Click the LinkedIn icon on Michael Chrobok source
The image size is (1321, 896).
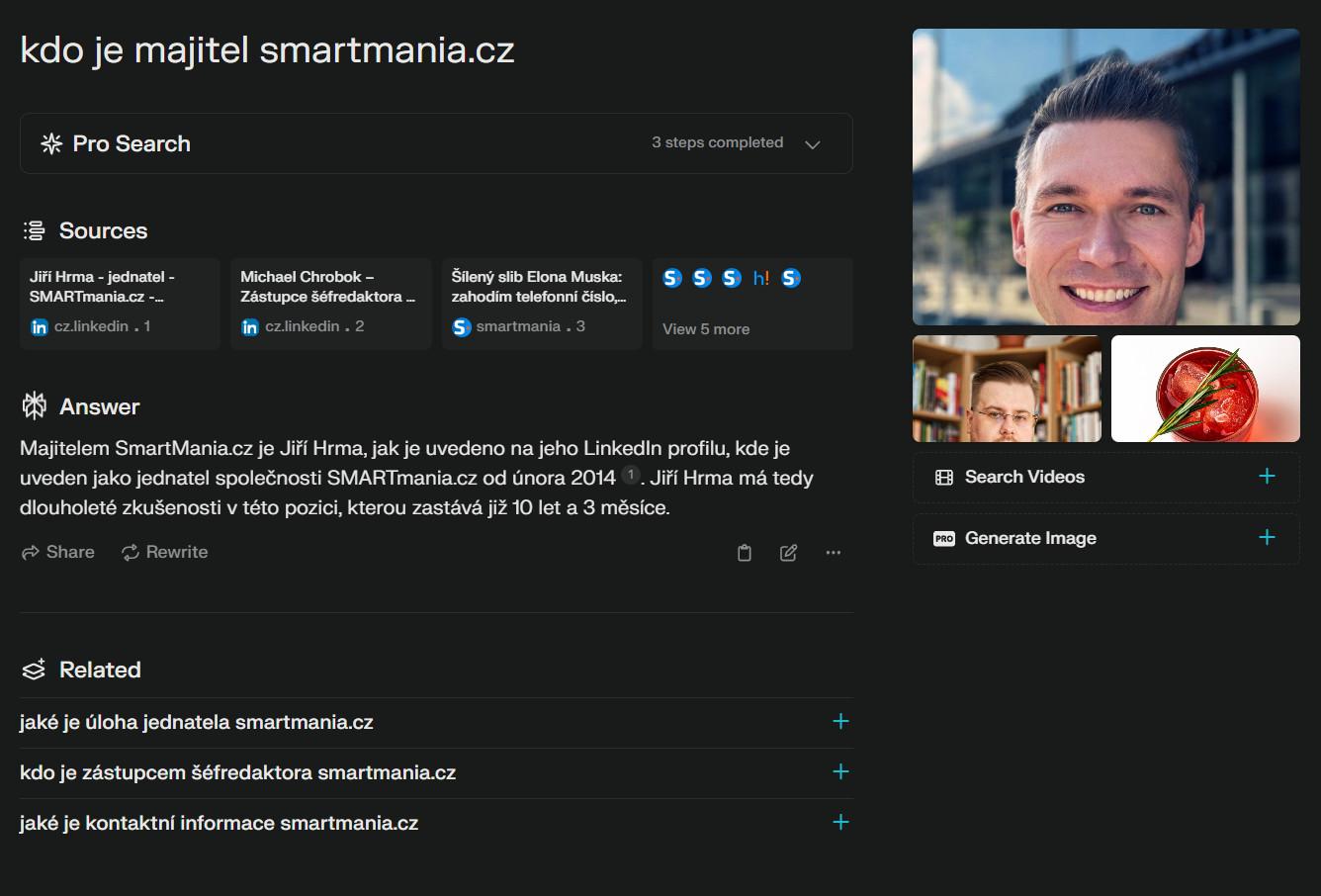tap(250, 327)
